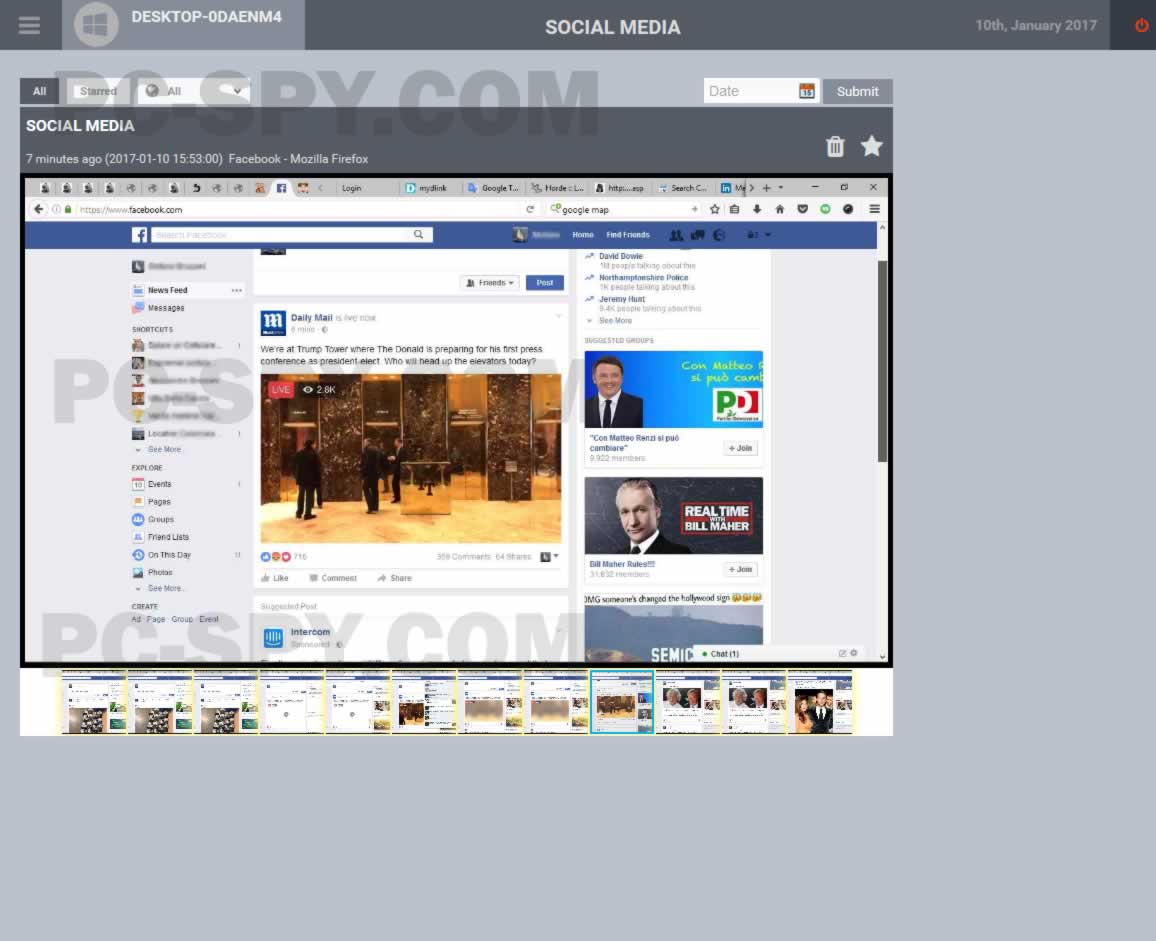Click the Daily Mail page name
Screen dimensions: 1156x941
pyautogui.click(x=312, y=318)
